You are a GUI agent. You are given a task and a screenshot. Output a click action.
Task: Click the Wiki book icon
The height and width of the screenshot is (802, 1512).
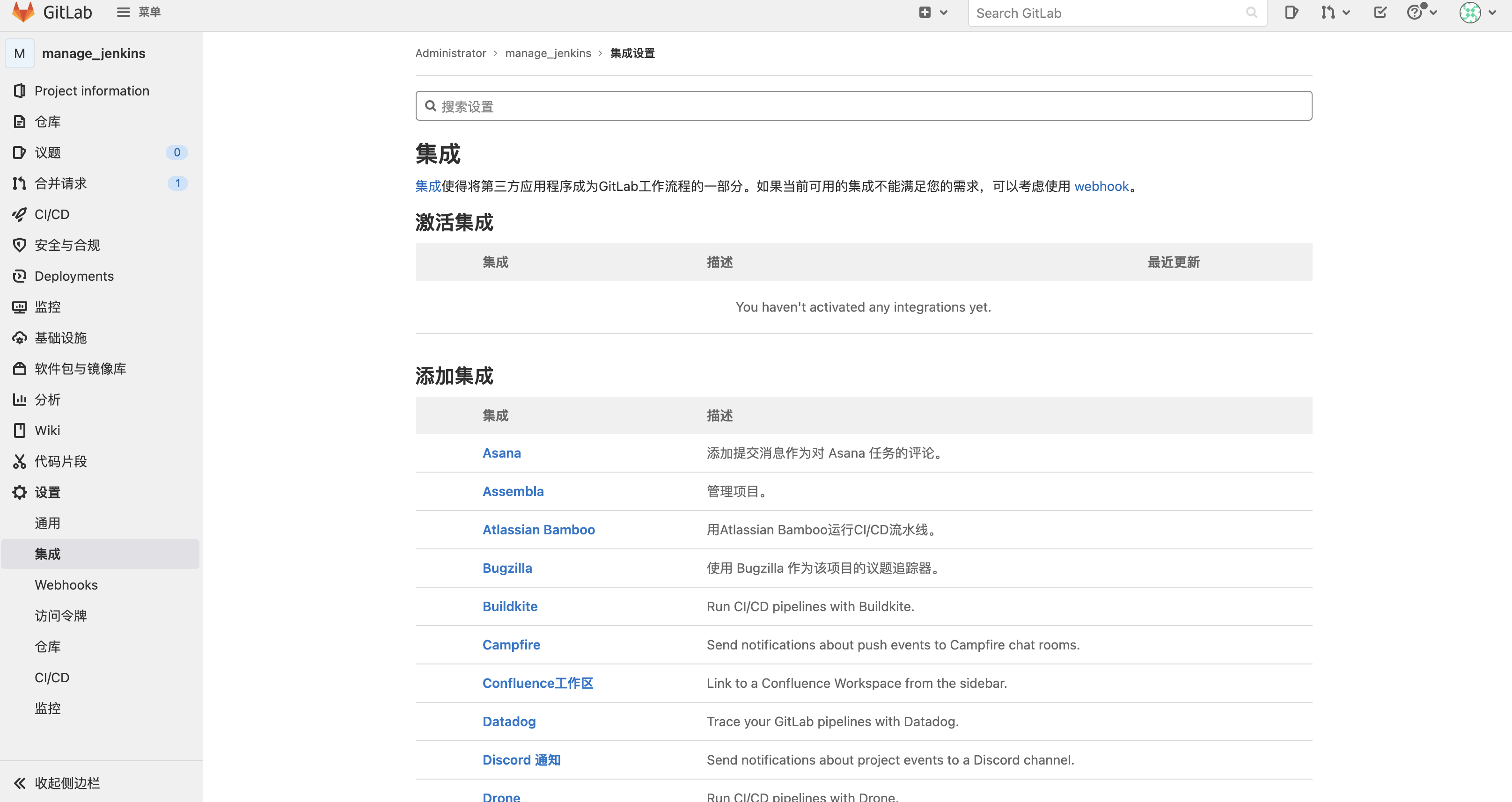tap(19, 430)
